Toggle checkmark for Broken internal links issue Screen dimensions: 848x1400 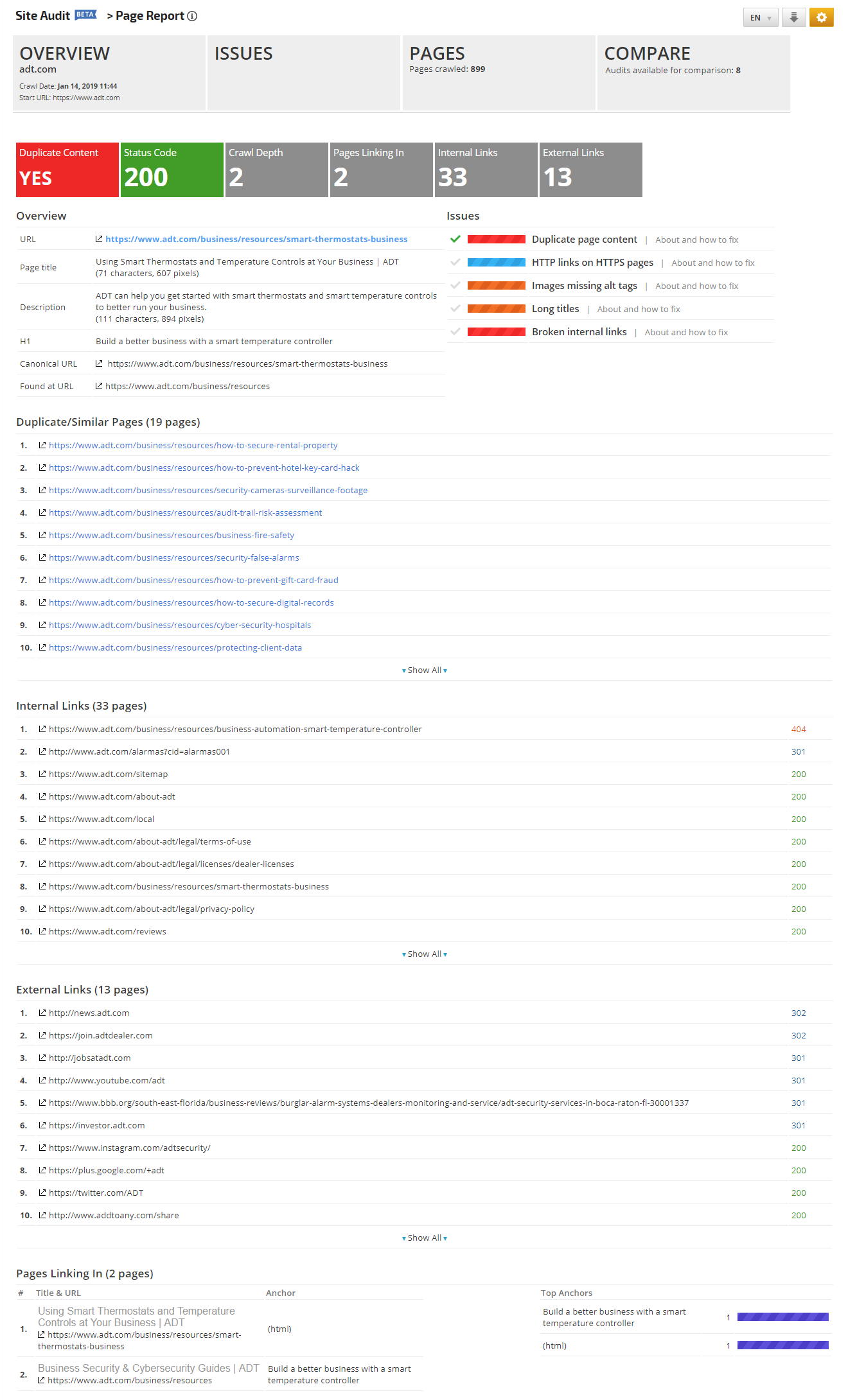(455, 331)
